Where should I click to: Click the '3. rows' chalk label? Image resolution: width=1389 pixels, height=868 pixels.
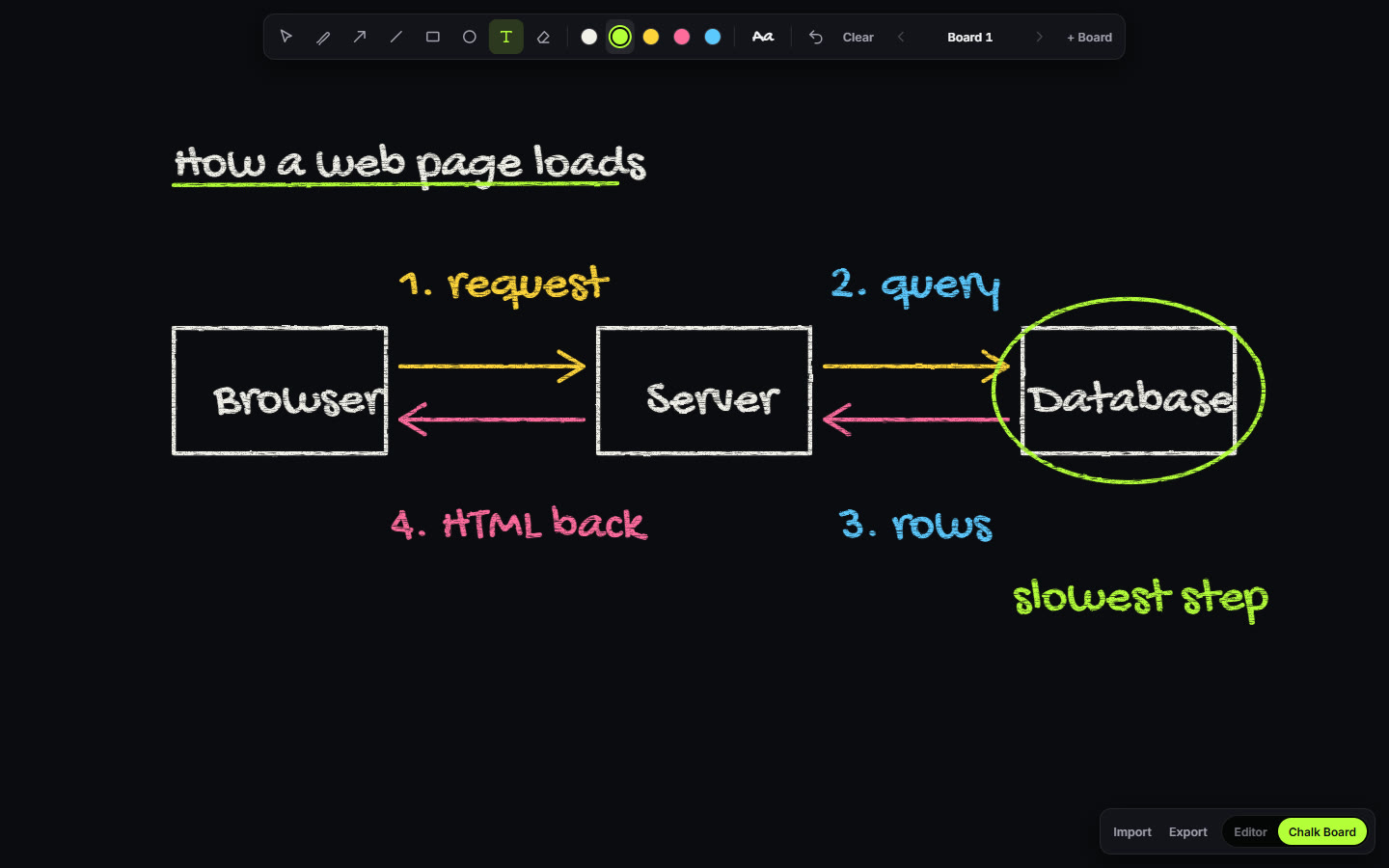[x=915, y=524]
